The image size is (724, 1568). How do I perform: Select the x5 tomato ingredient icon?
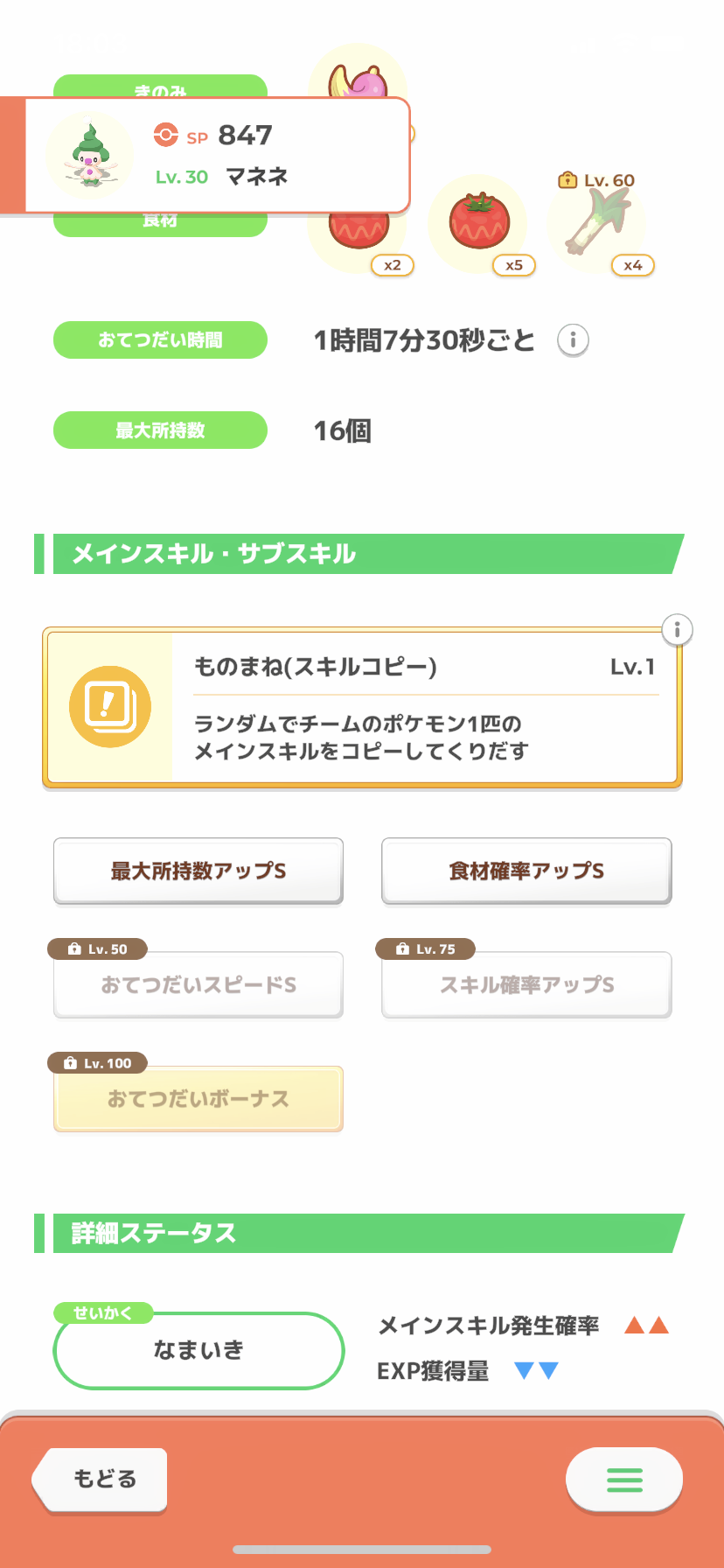478,222
